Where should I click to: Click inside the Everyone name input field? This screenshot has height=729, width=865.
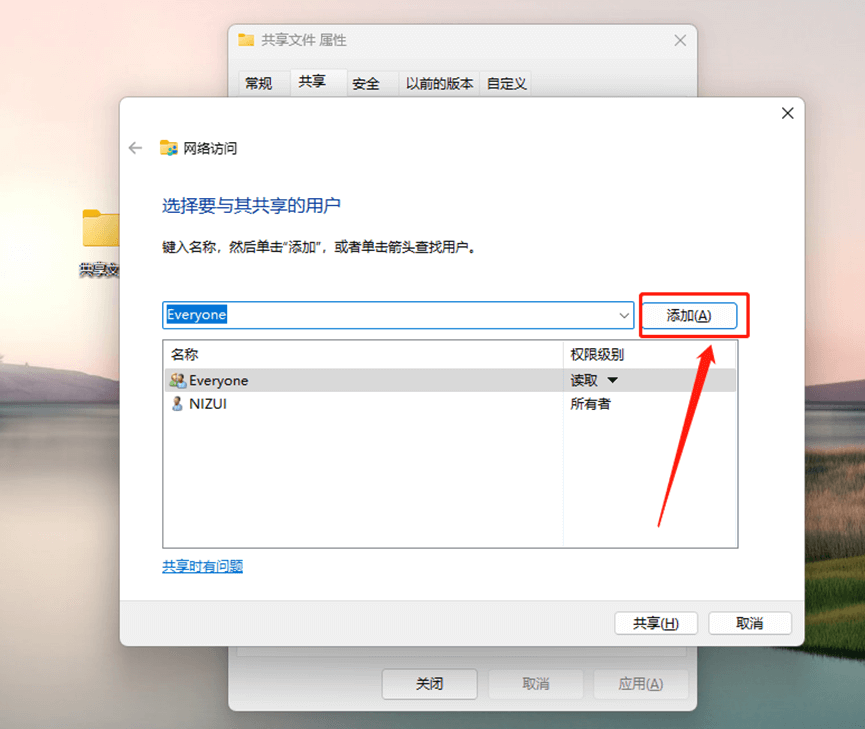(x=350, y=315)
